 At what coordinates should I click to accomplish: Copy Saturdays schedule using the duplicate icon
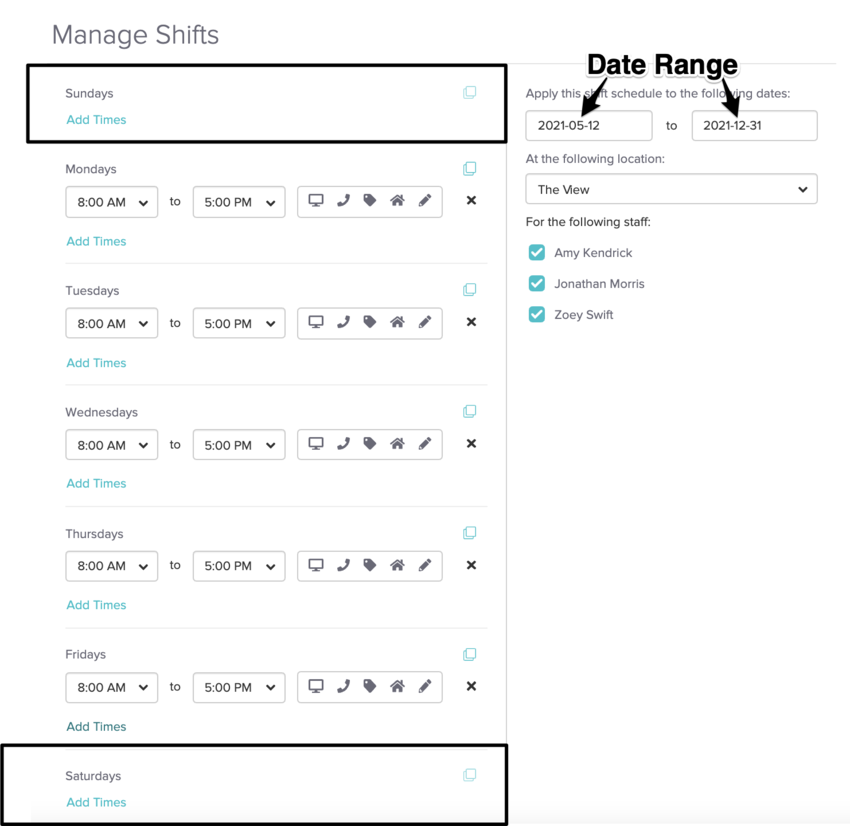coord(469,775)
